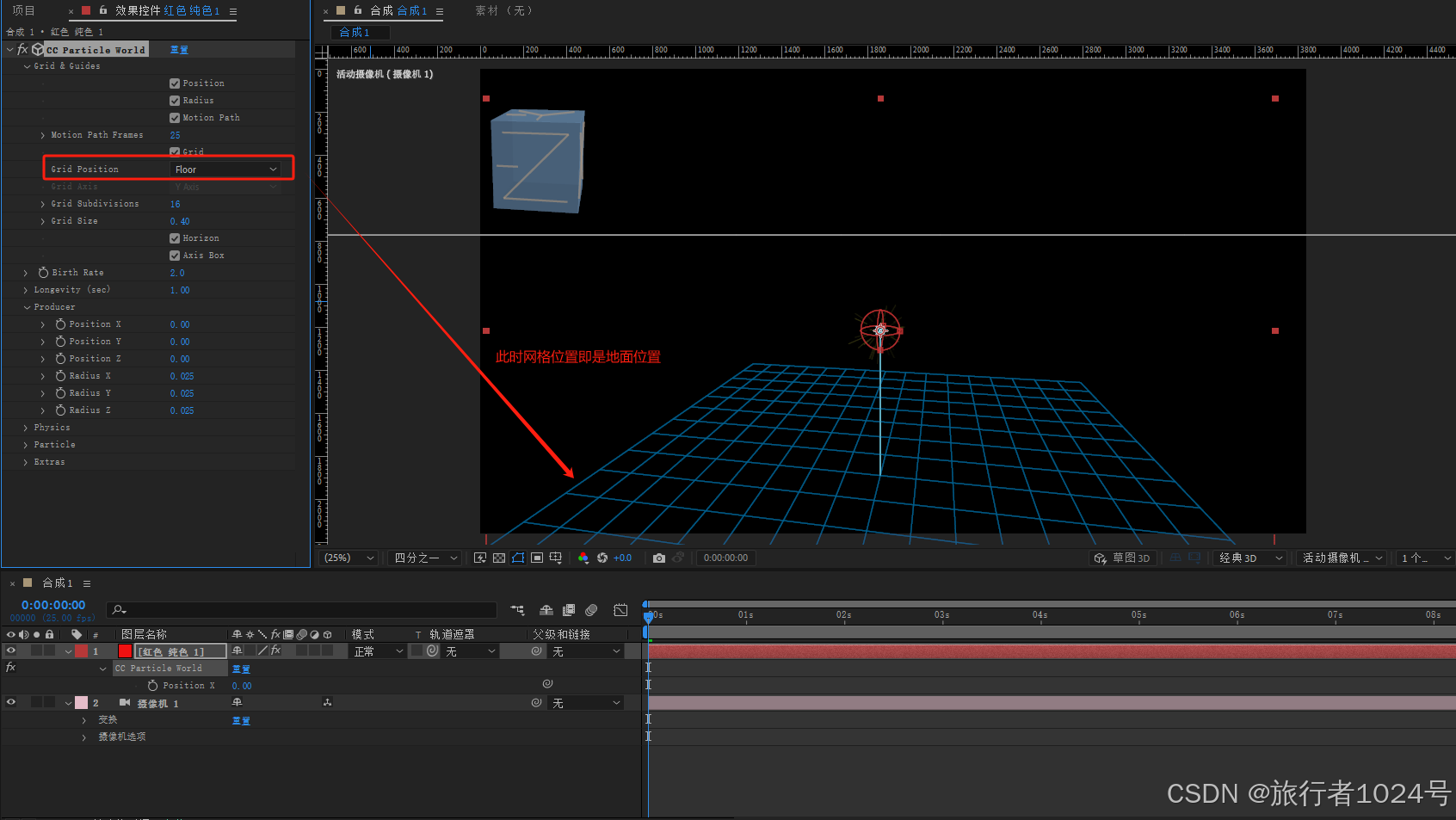Open parent dropdown for camera layer 2
This screenshot has width=1456, height=820.
pos(586,703)
